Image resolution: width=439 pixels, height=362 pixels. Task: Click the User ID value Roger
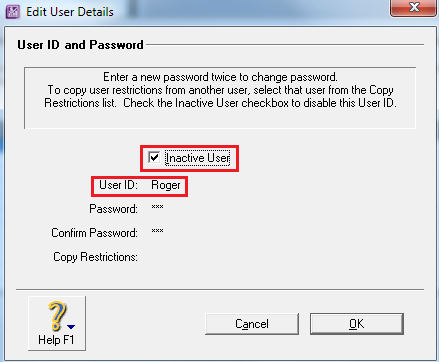166,185
